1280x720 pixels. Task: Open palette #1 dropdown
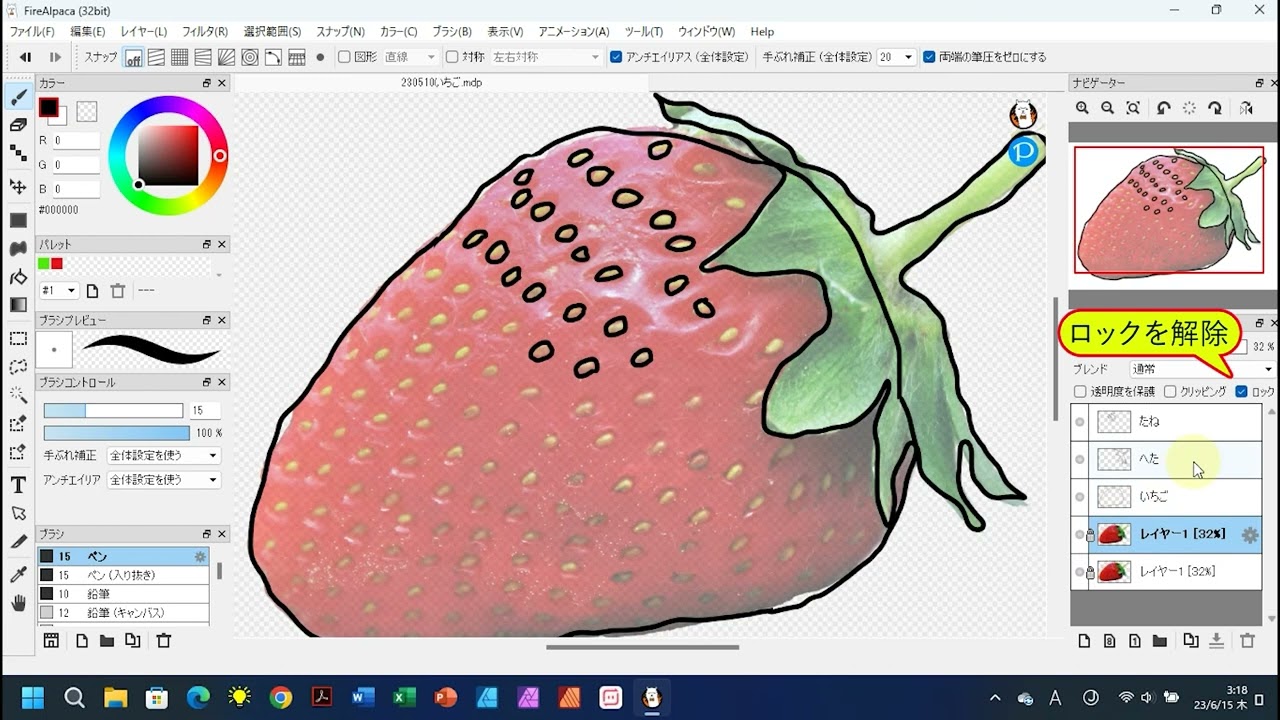59,291
